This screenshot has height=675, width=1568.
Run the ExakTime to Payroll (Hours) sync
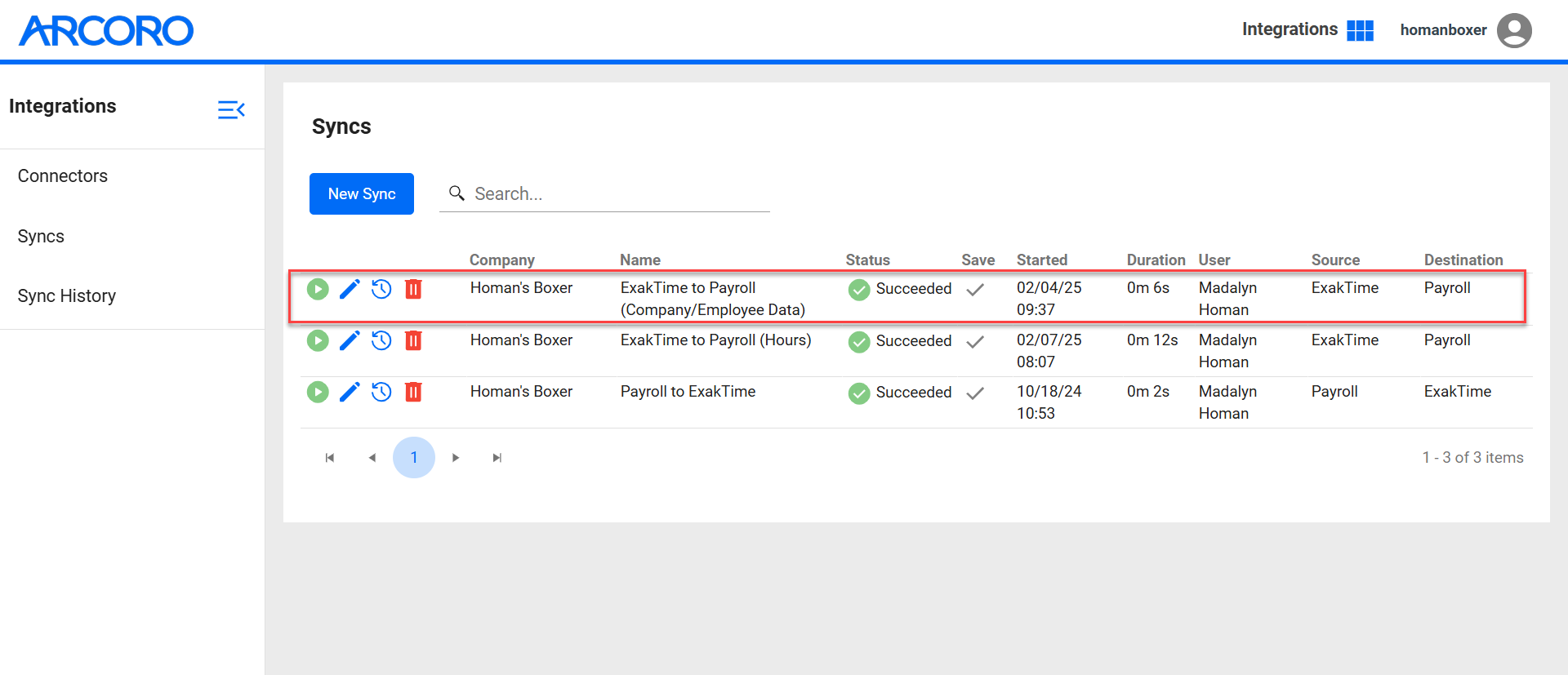pyautogui.click(x=318, y=340)
